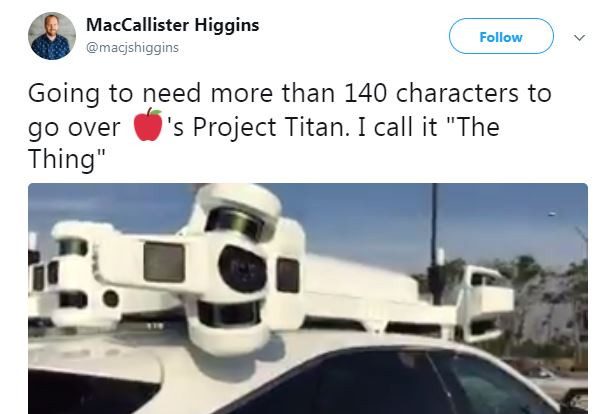Click the round camera lens on sensor rig

click(243, 269)
